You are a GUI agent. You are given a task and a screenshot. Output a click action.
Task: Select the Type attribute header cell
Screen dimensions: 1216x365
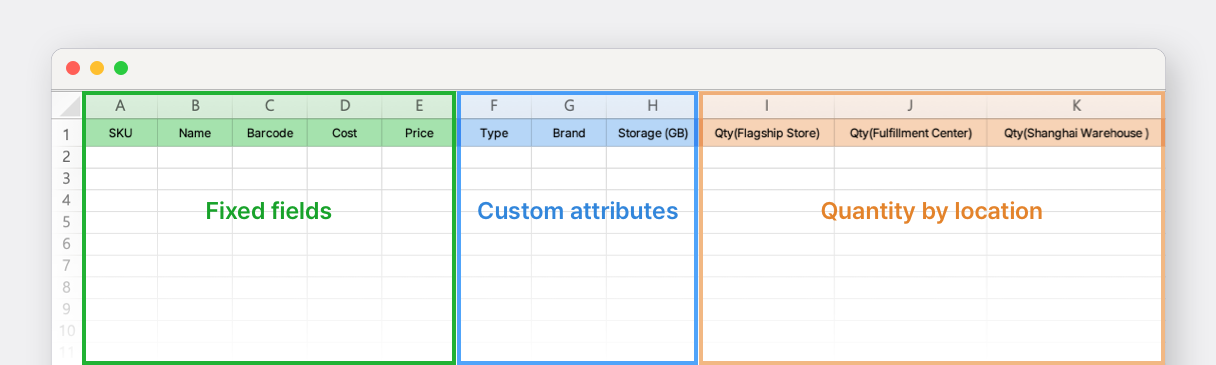point(495,133)
